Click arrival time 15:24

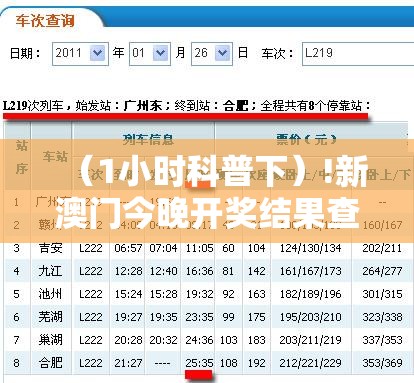pyautogui.click(x=128, y=294)
